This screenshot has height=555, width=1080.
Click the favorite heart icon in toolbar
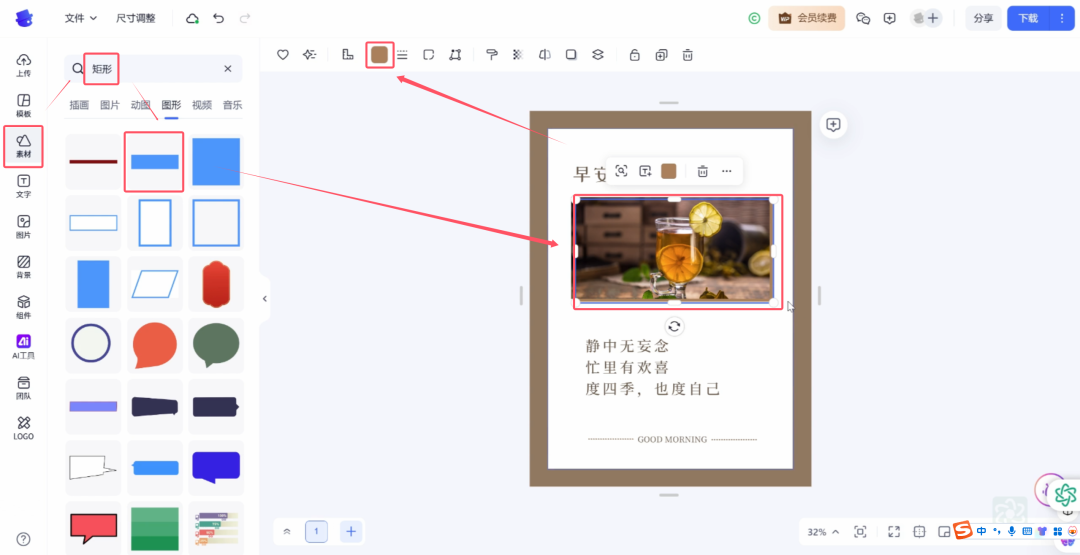(x=282, y=55)
